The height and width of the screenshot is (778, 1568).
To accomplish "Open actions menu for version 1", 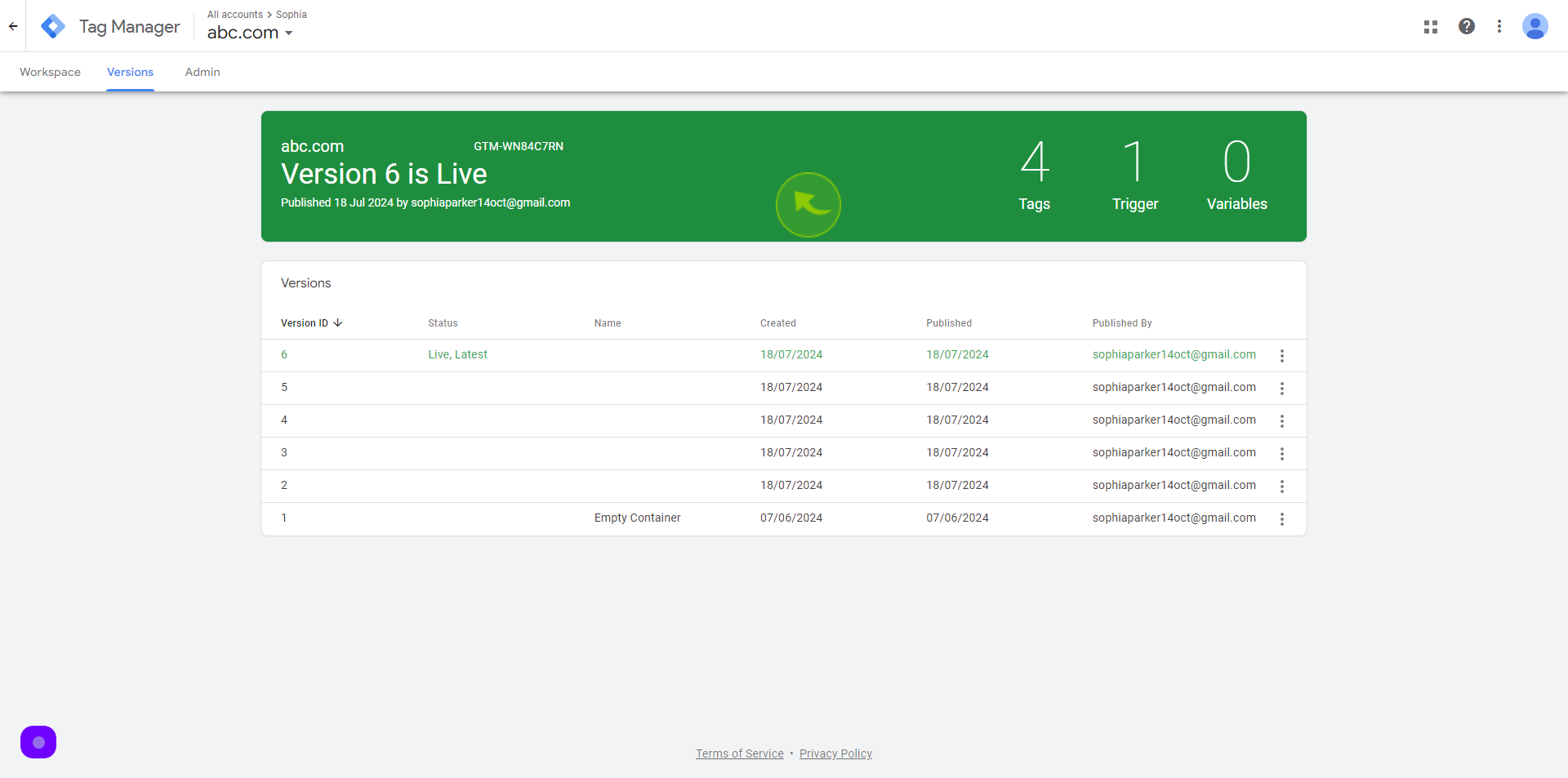I will [1282, 519].
